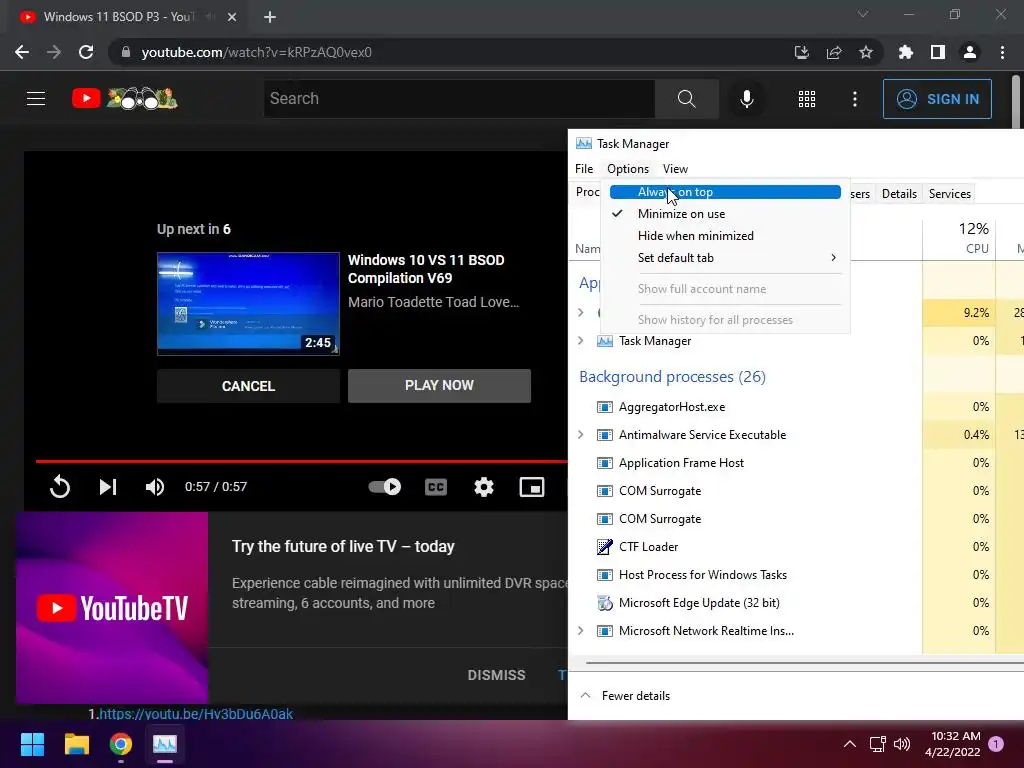1024x768 pixels.
Task: Open the Windows Start menu
Action: pos(32,744)
